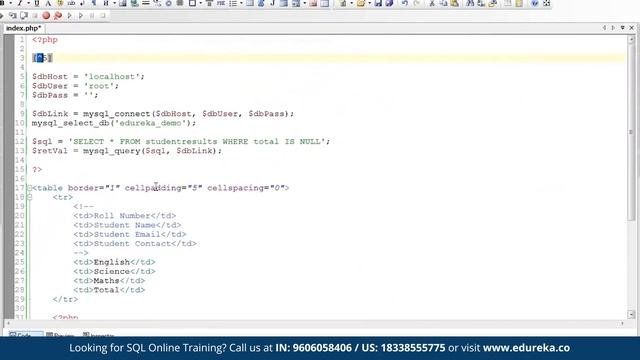Collapse the table tag fold marker
Image resolution: width=640 pixels, height=360 pixels.
click(x=29, y=188)
